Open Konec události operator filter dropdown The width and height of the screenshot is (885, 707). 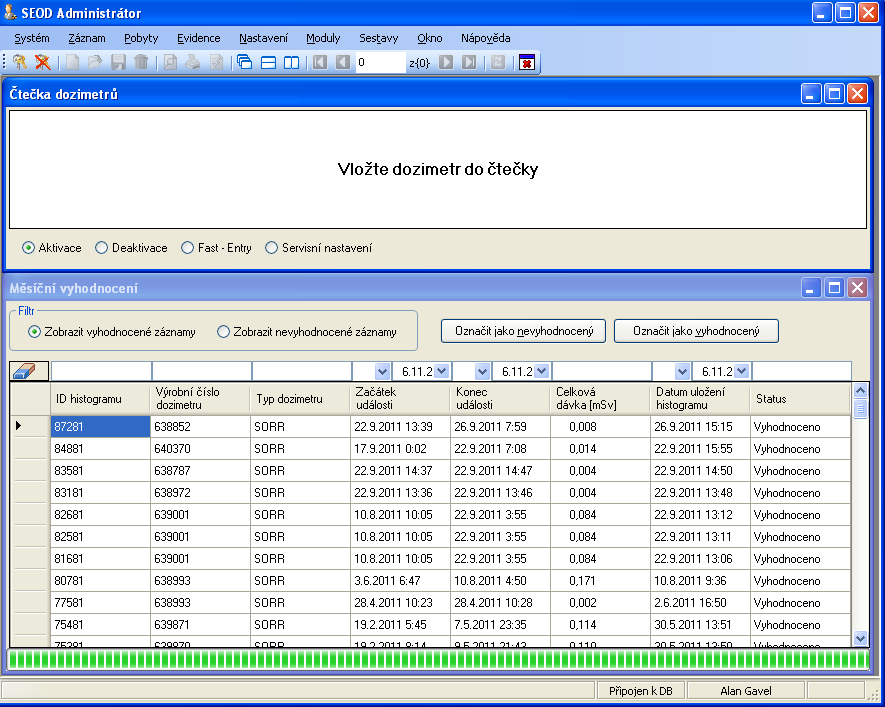(482, 371)
